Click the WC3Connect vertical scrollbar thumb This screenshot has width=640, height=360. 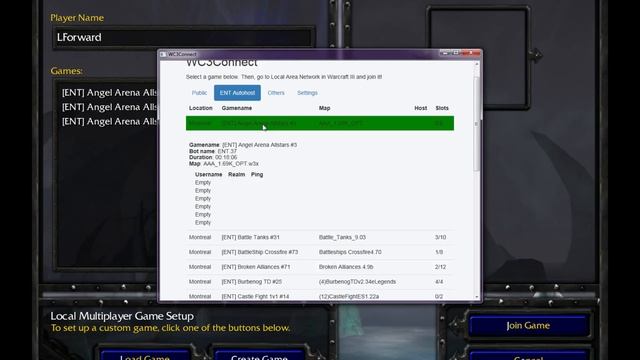tap(477, 124)
